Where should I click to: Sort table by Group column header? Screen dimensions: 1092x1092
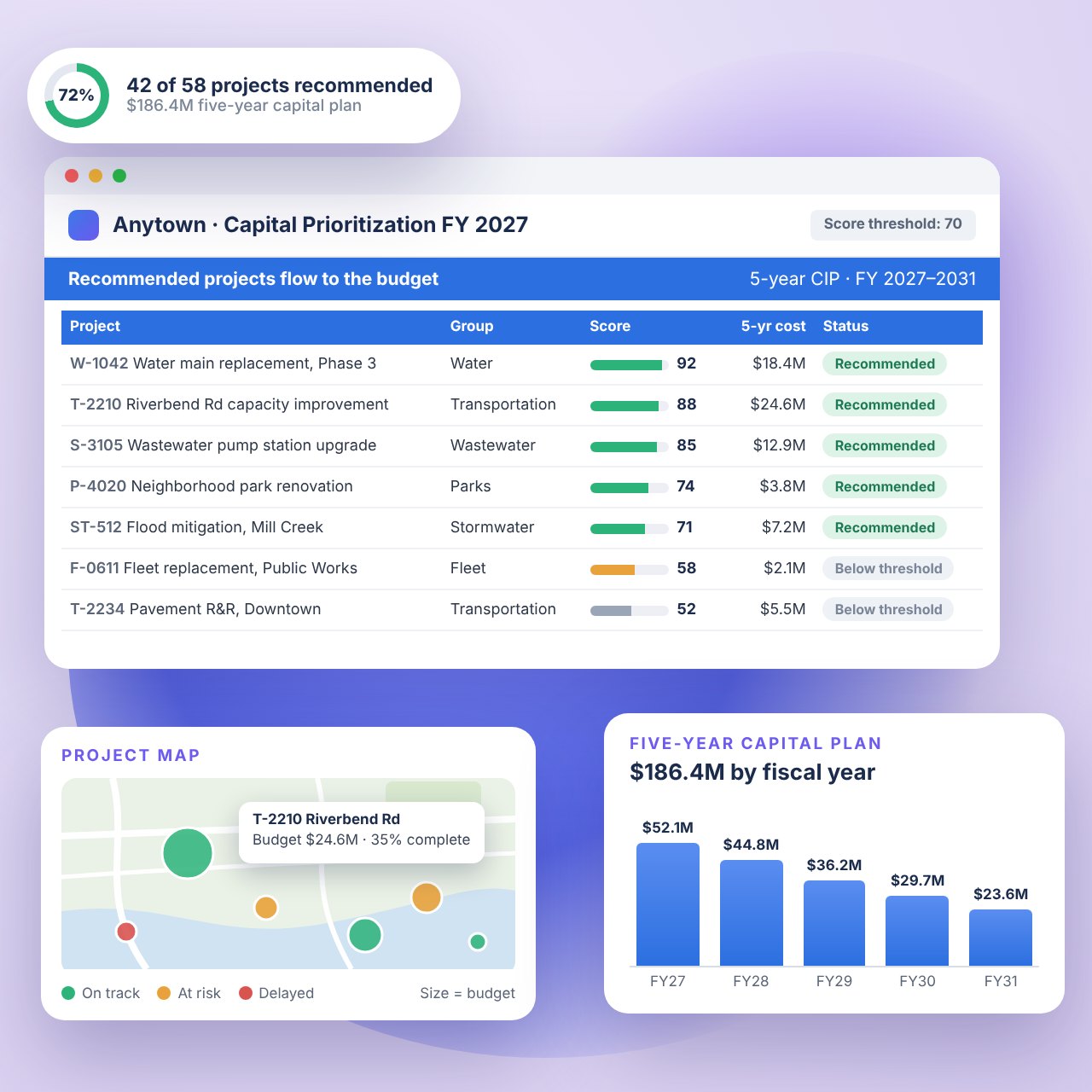pos(472,327)
